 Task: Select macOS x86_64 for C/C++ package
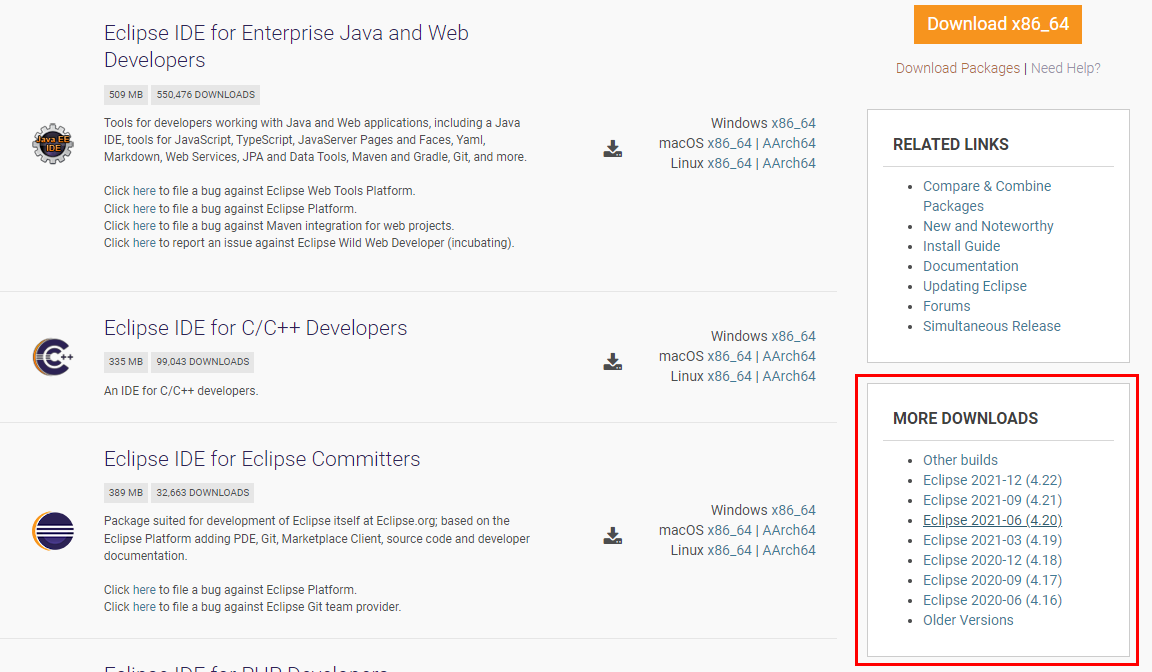(x=730, y=356)
